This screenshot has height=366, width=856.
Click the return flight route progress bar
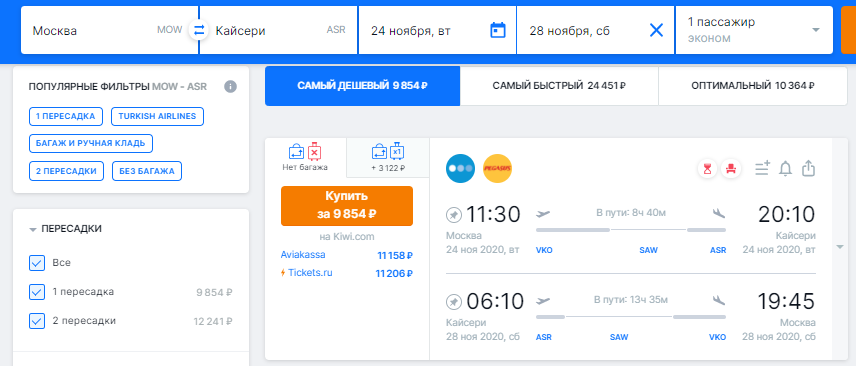click(x=631, y=317)
